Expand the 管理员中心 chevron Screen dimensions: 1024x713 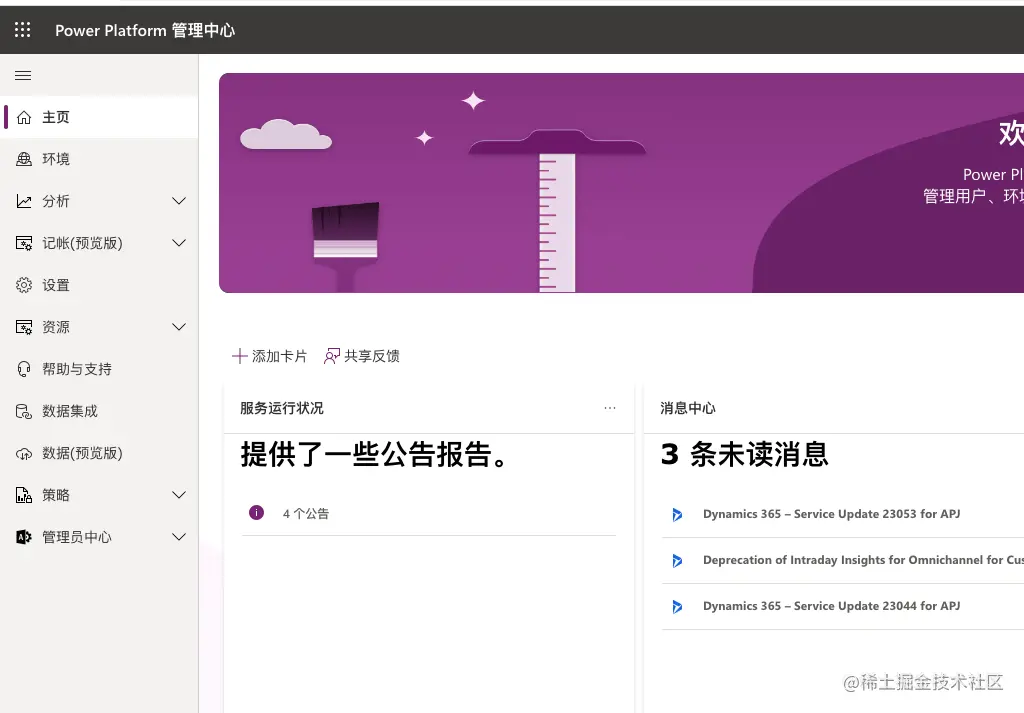[x=179, y=537]
